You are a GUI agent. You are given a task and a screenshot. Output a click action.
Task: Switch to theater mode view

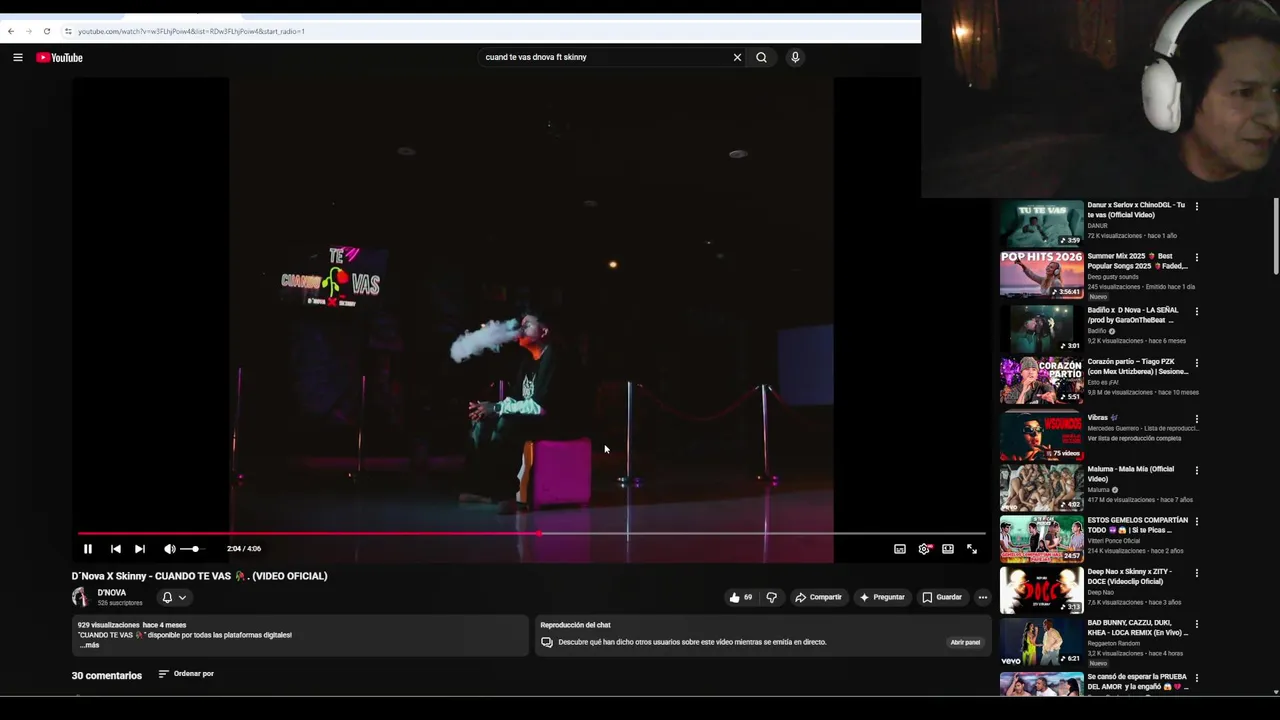click(x=948, y=548)
